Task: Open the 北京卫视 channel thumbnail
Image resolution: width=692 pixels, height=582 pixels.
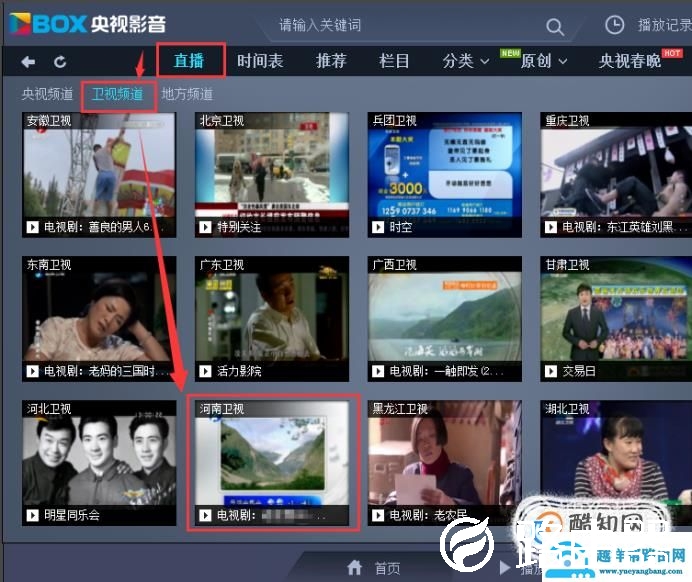Action: click(272, 175)
